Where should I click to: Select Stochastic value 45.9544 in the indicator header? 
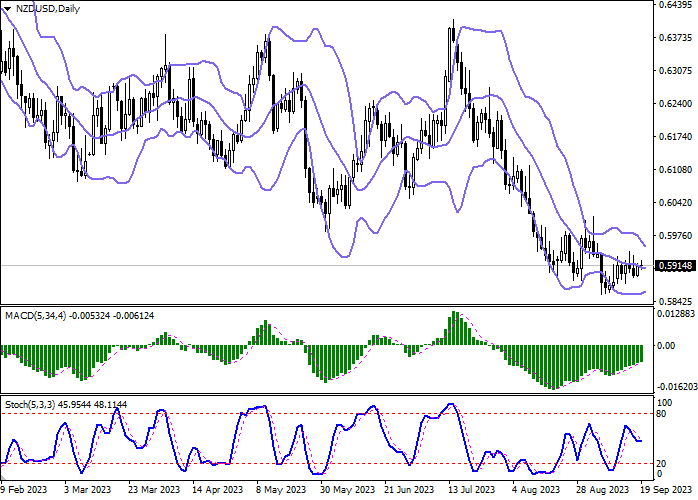75,404
